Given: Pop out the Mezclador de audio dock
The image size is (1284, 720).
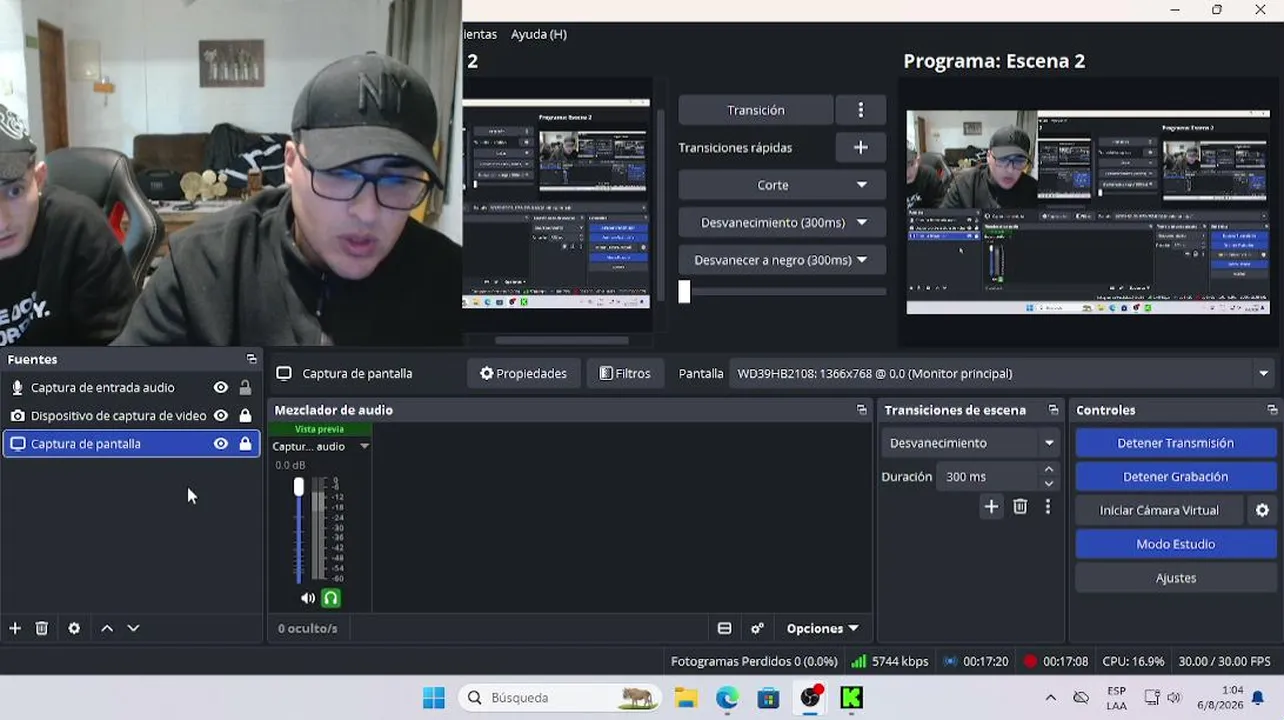Looking at the screenshot, I should coord(861,410).
